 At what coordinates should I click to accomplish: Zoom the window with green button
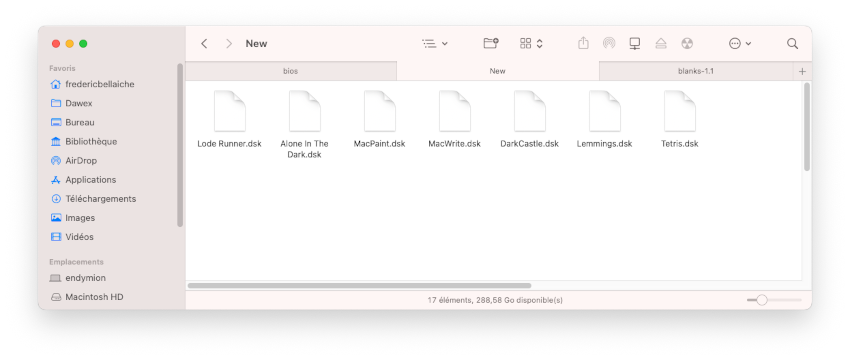click(x=83, y=44)
